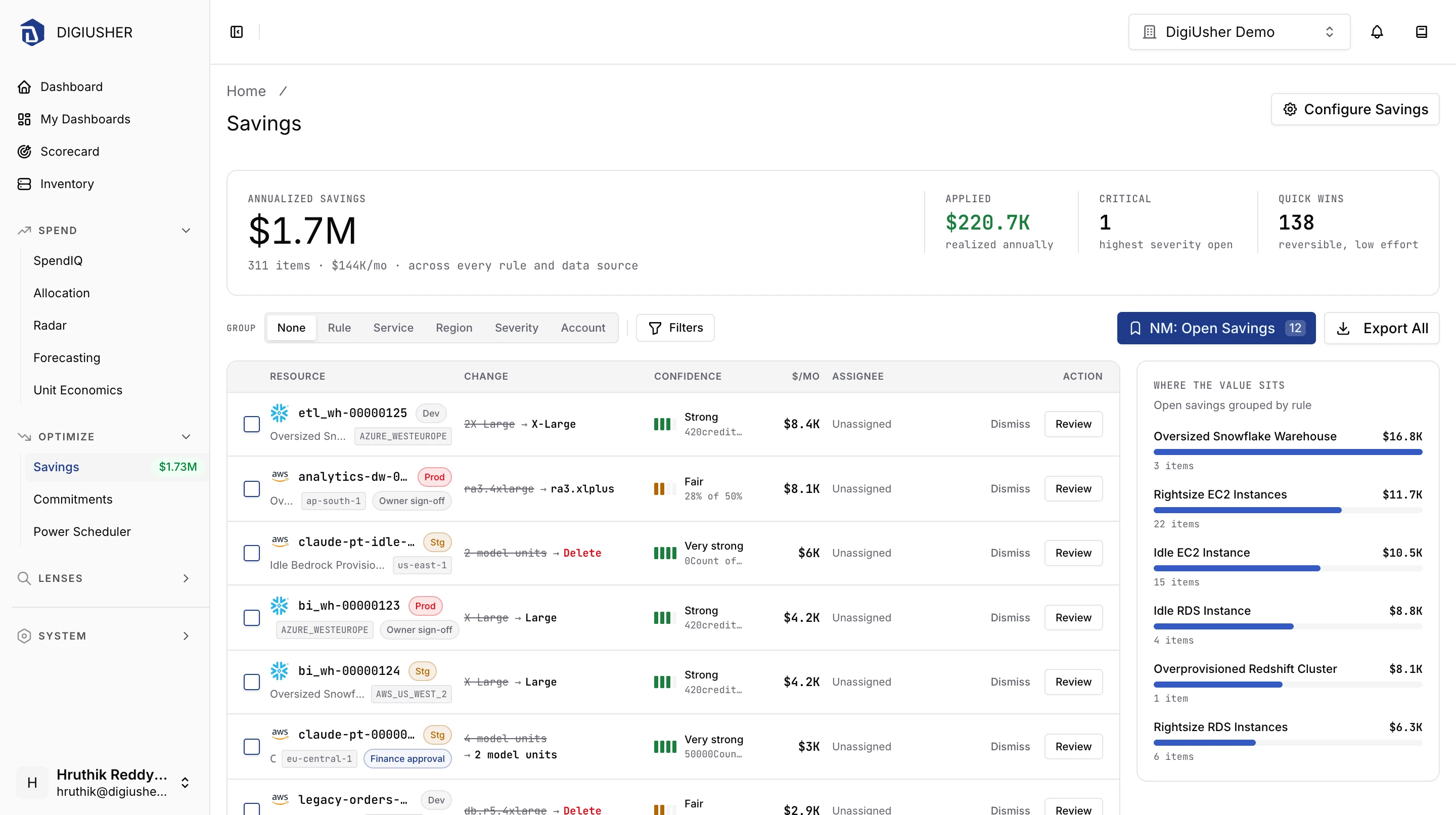This screenshot has height=815, width=1456.
Task: Select the claude-pt-idle row checkbox
Action: 252,553
